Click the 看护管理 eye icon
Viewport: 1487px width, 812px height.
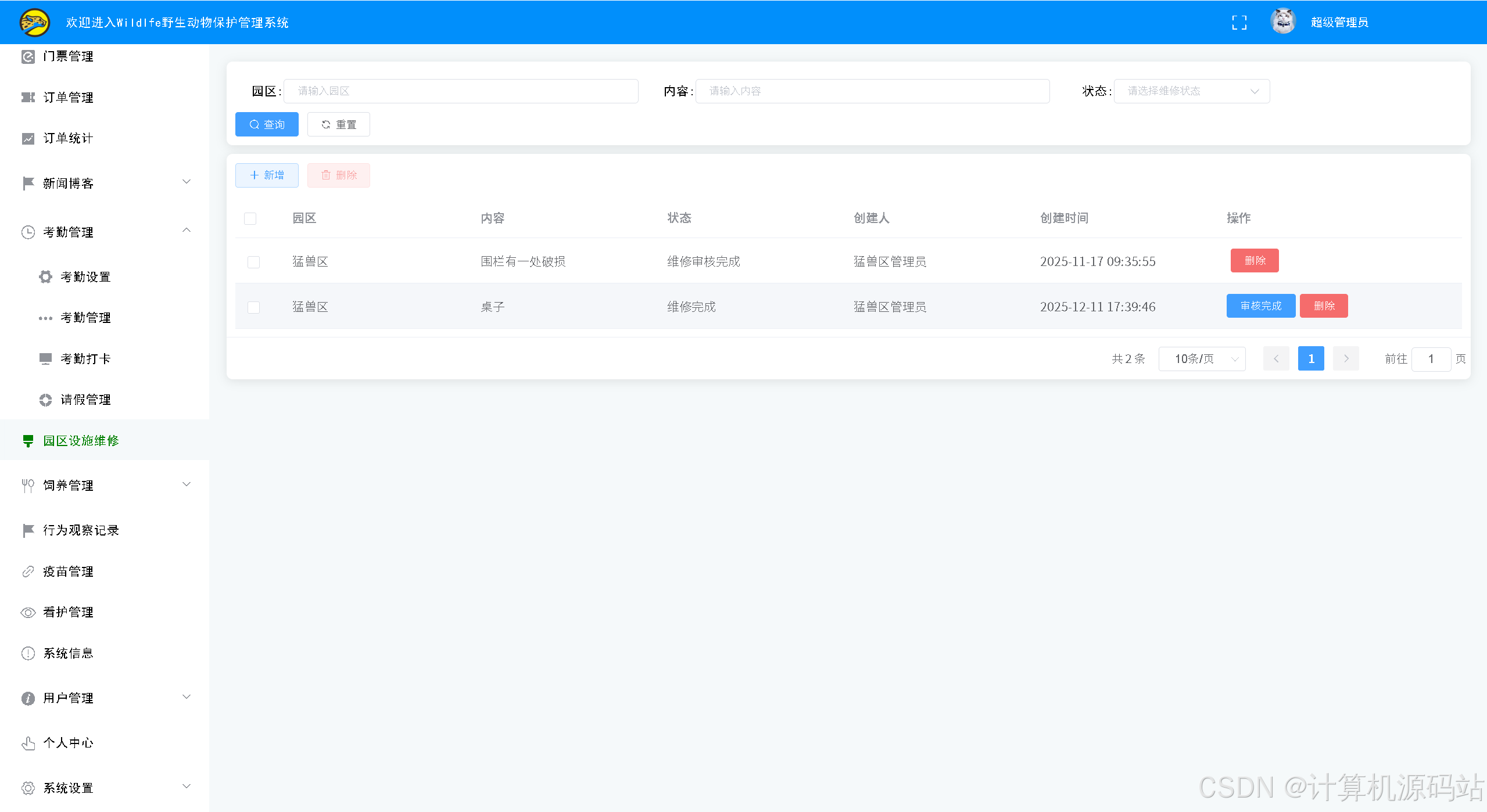click(x=28, y=612)
